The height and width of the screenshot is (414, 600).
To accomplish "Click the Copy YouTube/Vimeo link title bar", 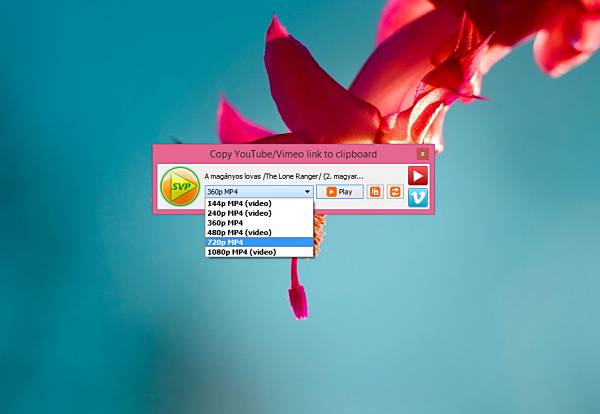I will [x=293, y=154].
